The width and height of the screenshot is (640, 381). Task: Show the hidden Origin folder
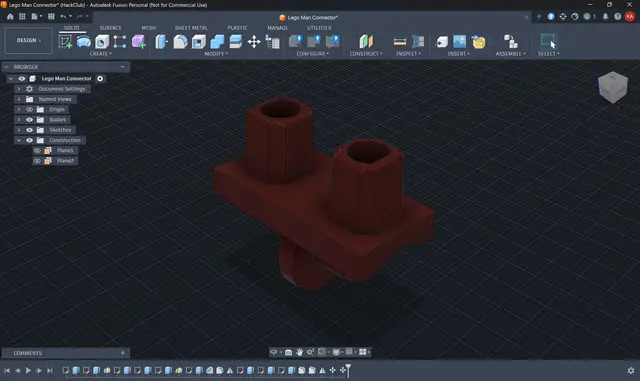(x=29, y=109)
